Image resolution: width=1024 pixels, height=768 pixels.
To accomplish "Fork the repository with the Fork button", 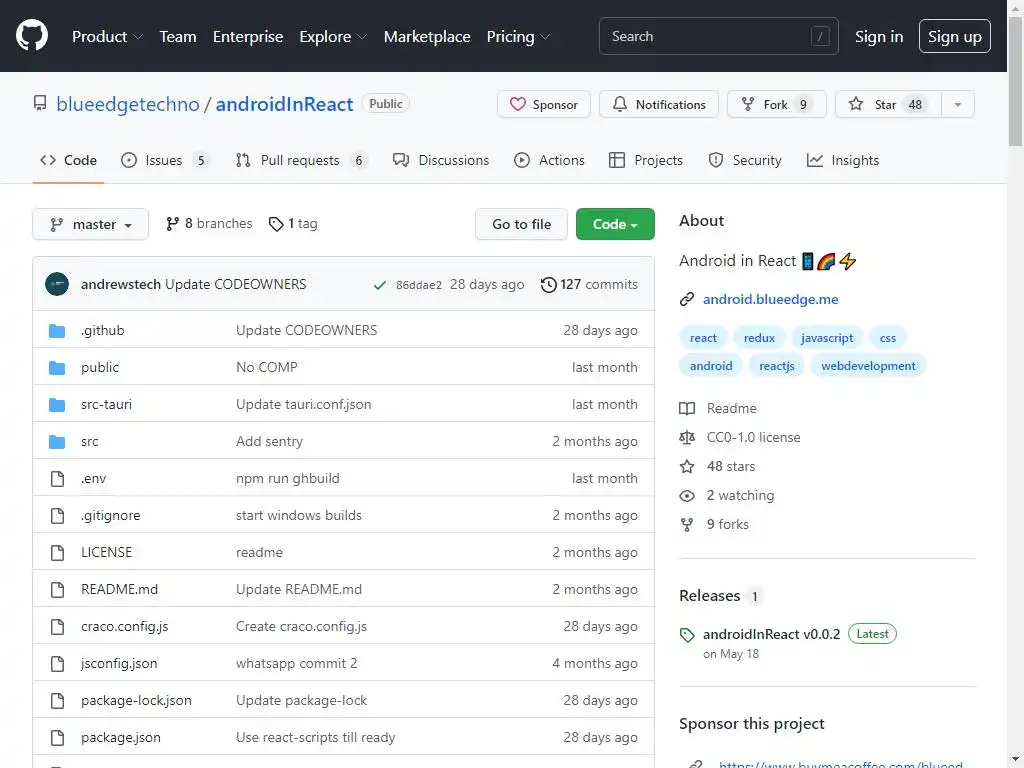I will (x=776, y=104).
